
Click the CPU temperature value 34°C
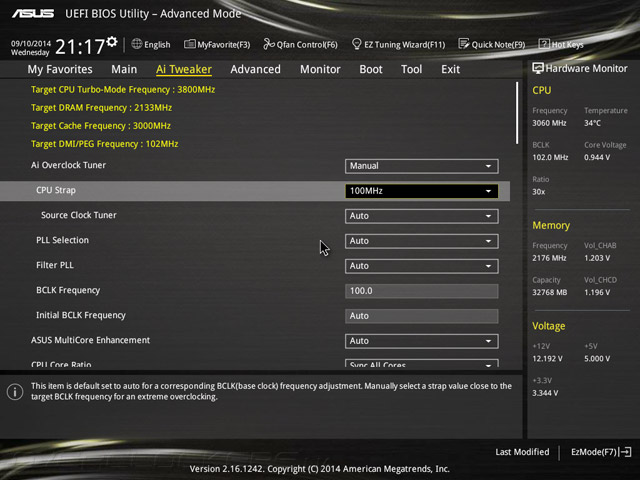click(x=592, y=123)
